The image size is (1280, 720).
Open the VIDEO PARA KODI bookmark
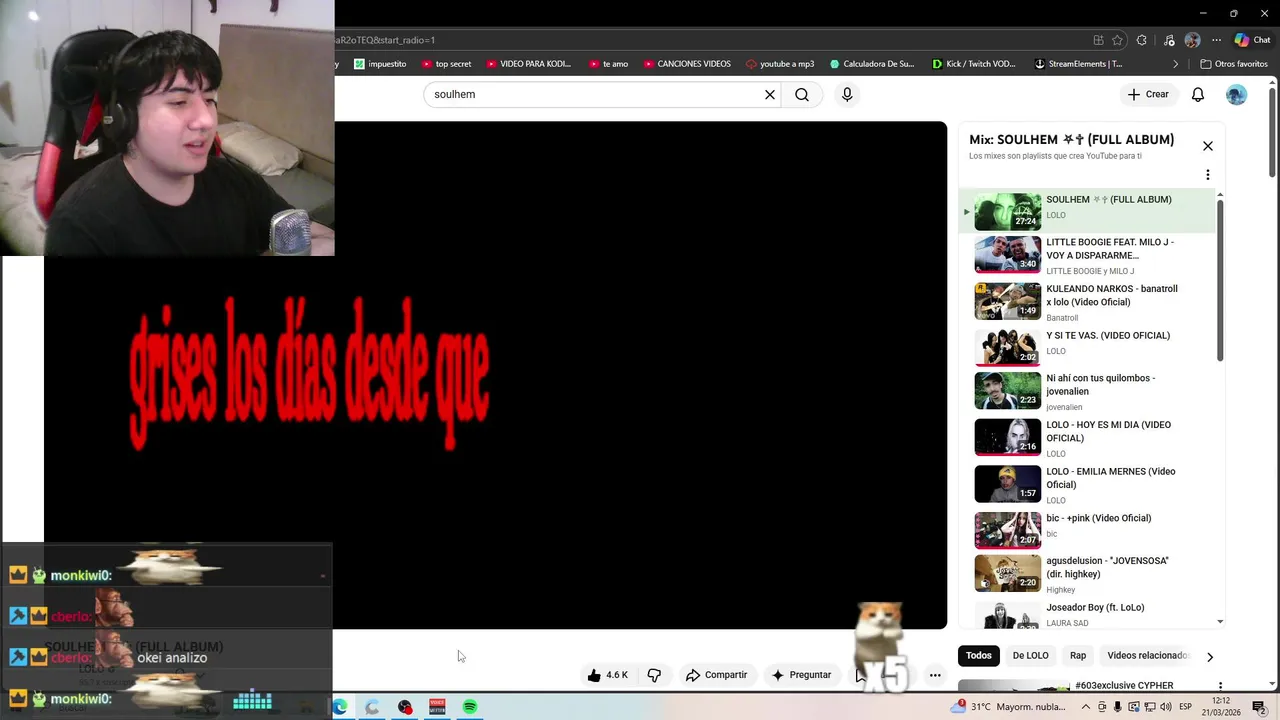coord(528,64)
